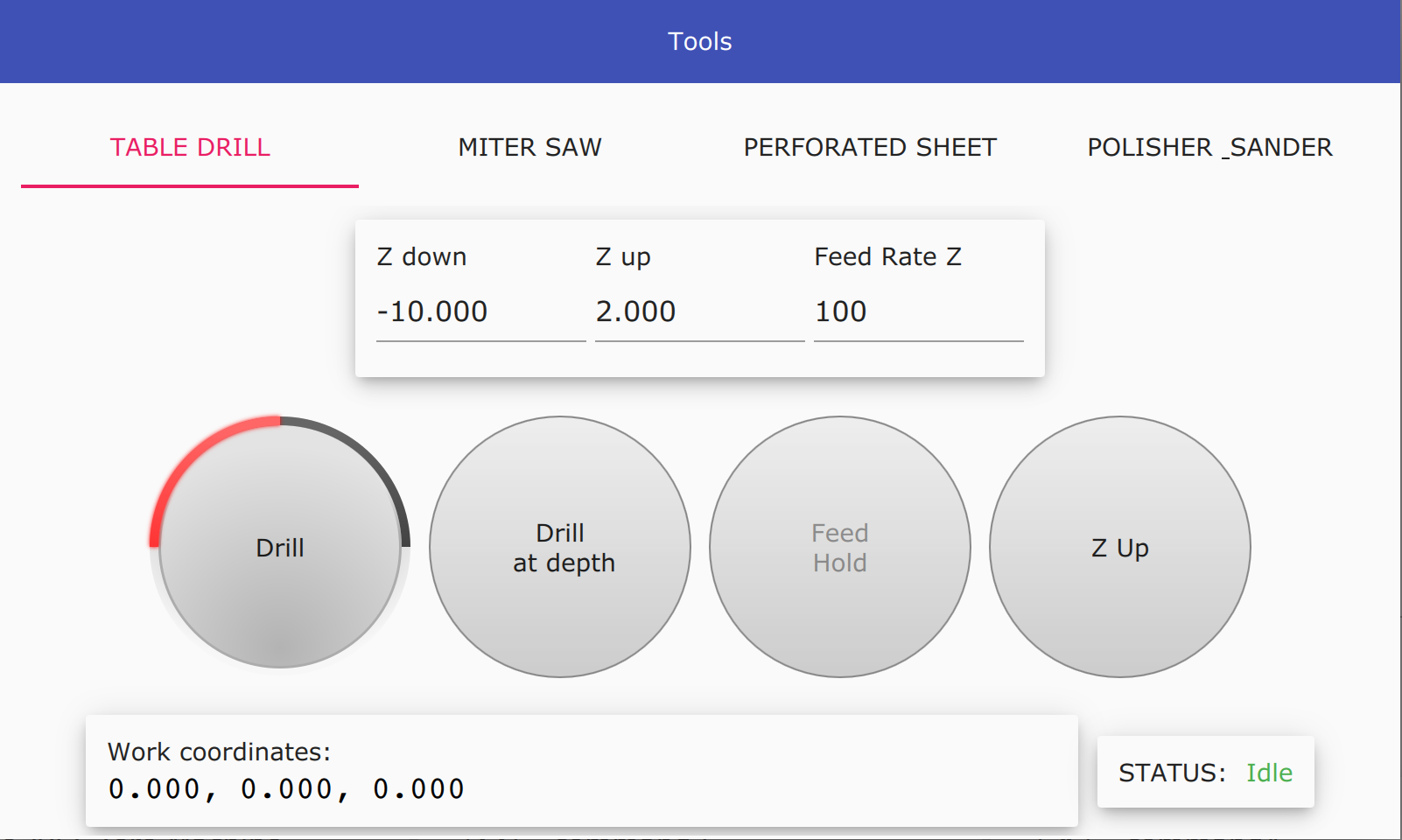Click the Z down value field
Viewport: 1402px width, 840px height.
pos(480,311)
